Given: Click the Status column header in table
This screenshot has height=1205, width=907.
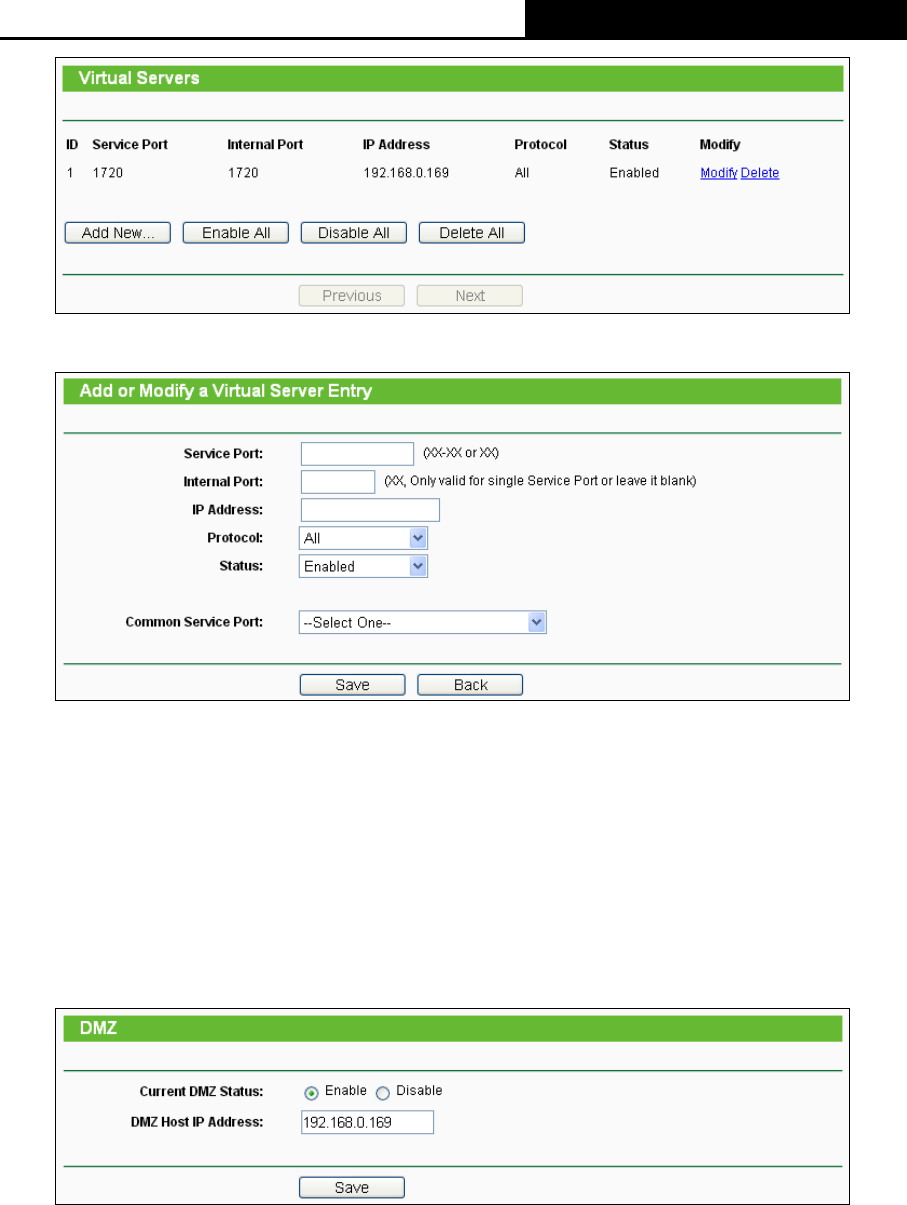Looking at the screenshot, I should (x=629, y=145).
